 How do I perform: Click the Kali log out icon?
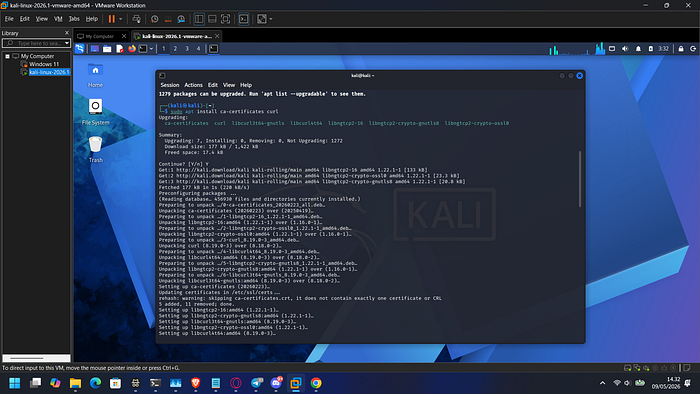pos(693,49)
